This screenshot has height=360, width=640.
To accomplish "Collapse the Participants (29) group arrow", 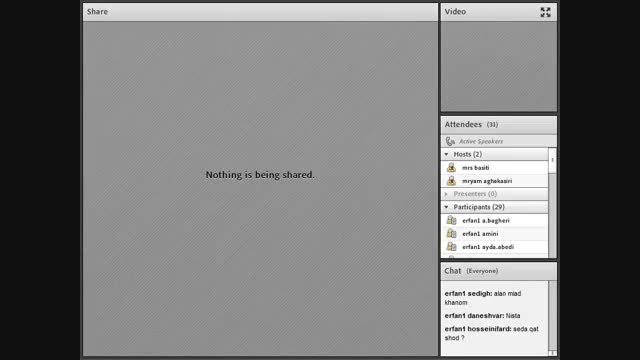I will (x=446, y=207).
